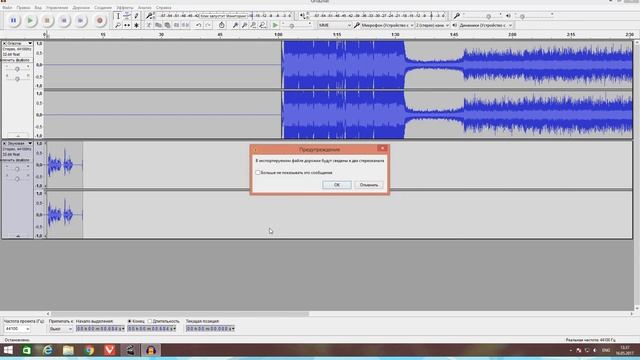The height and width of the screenshot is (360, 640).
Task: Click the Copy icon in edit toolbar
Action: tap(158, 25)
